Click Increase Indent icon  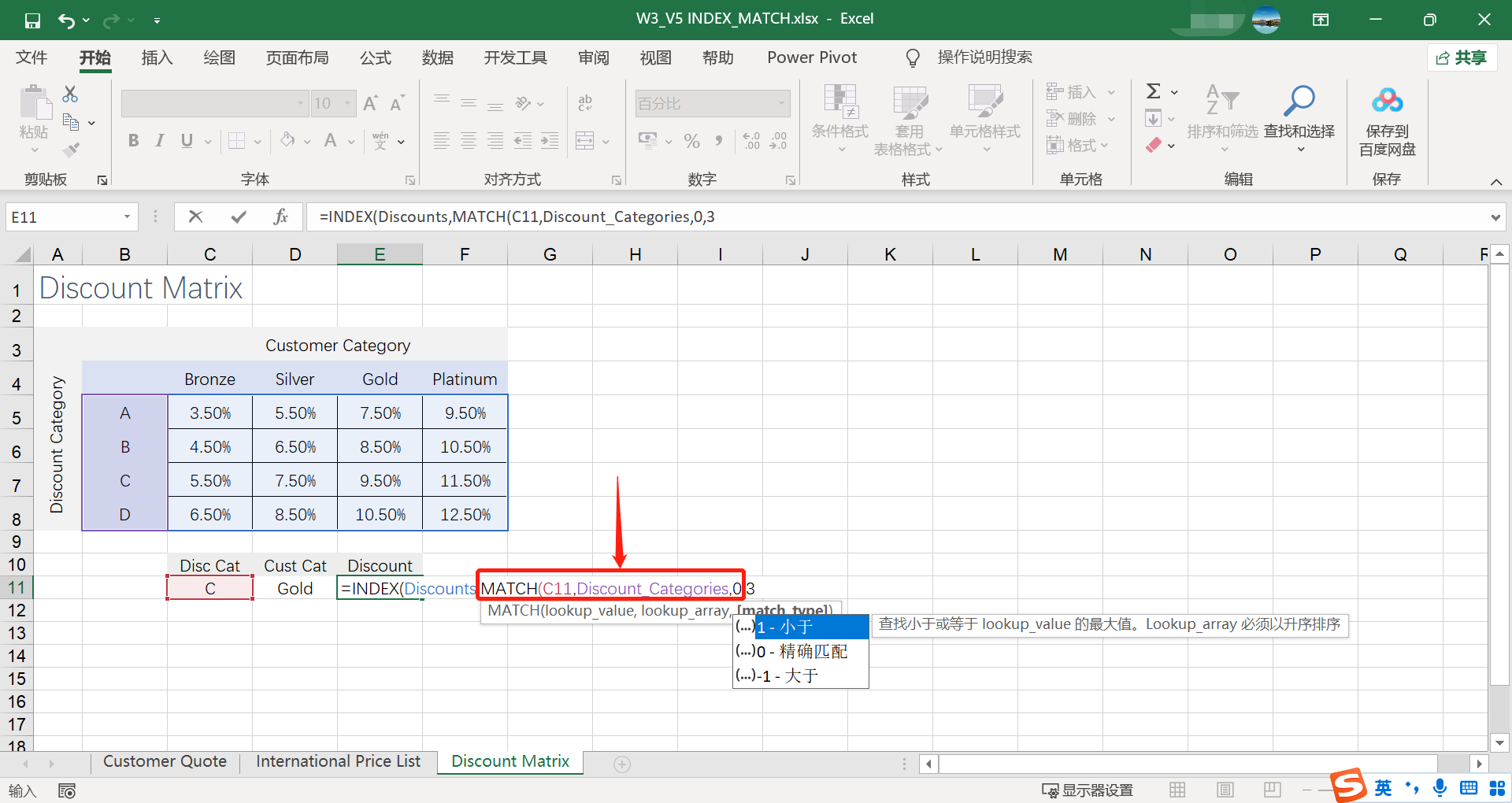(549, 141)
